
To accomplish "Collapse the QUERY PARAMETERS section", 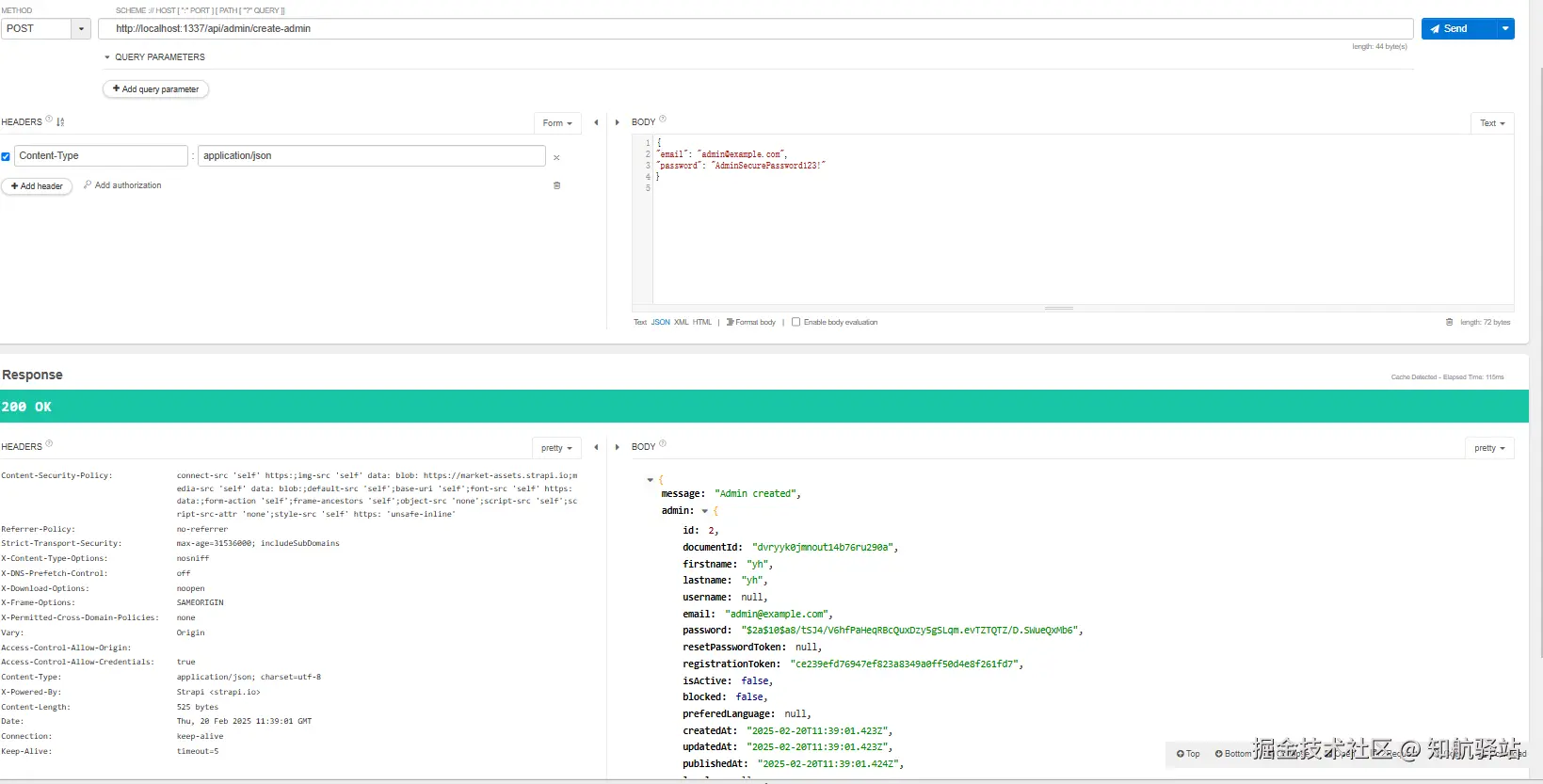I will [107, 57].
